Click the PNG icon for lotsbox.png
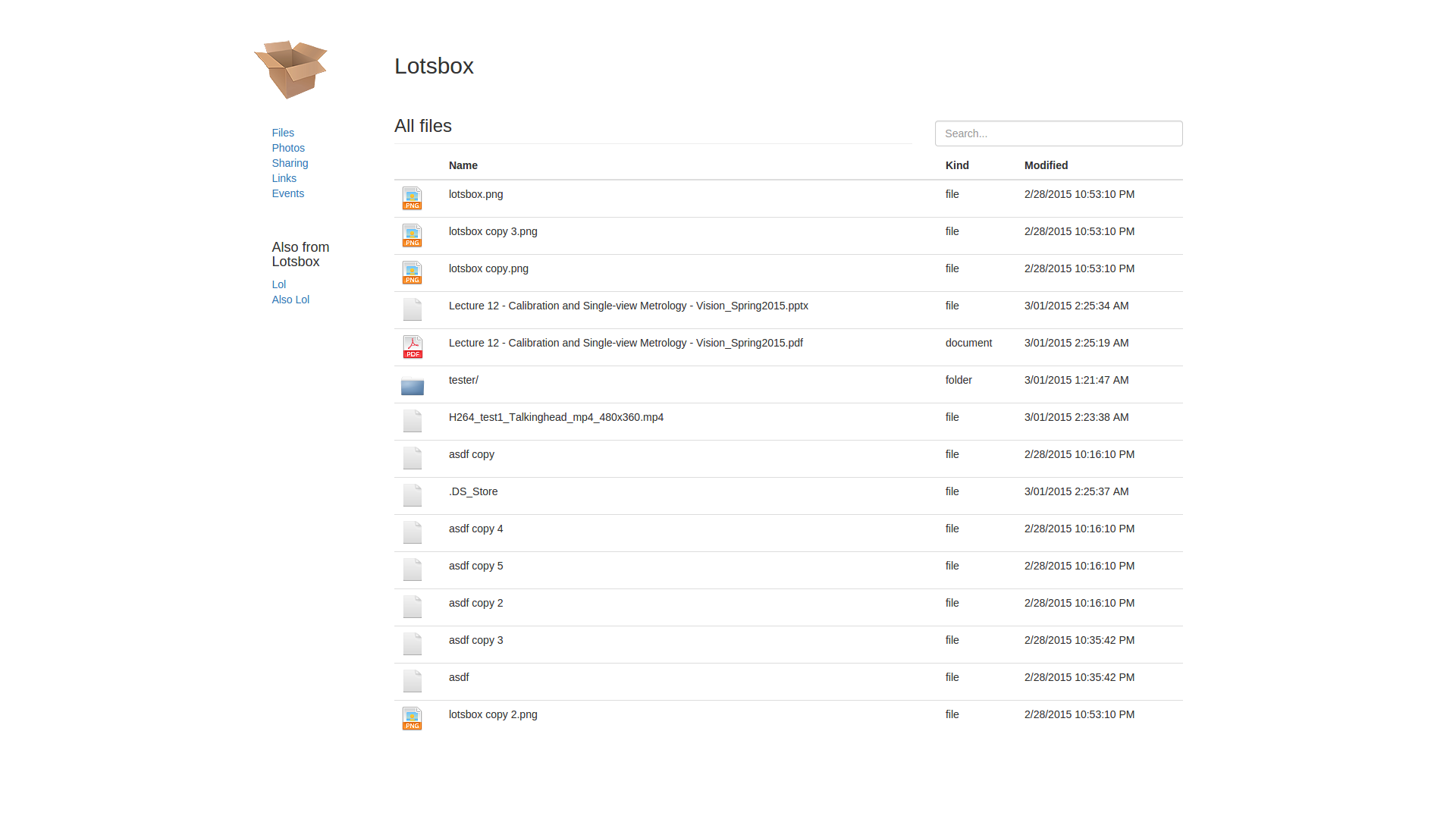The width and height of the screenshot is (1456, 819). coord(412,198)
